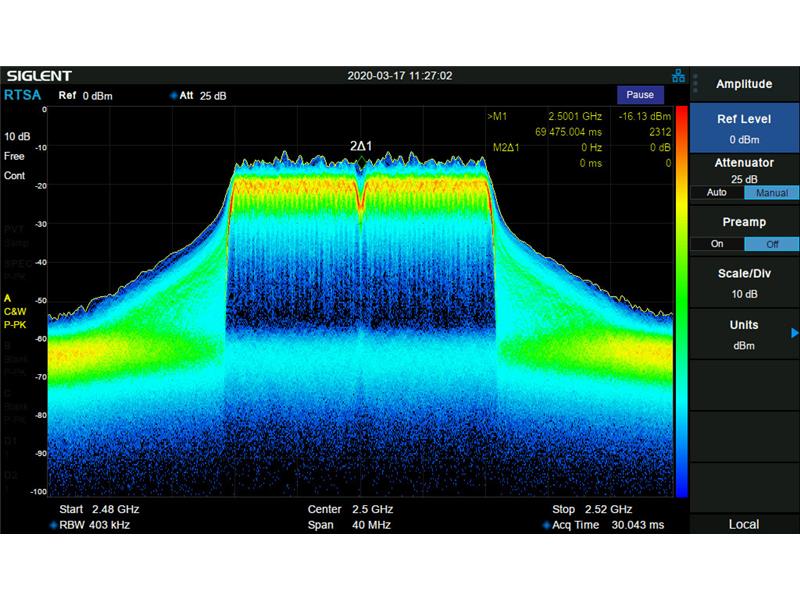Select the trace A indicator
800x600 pixels.
7,298
